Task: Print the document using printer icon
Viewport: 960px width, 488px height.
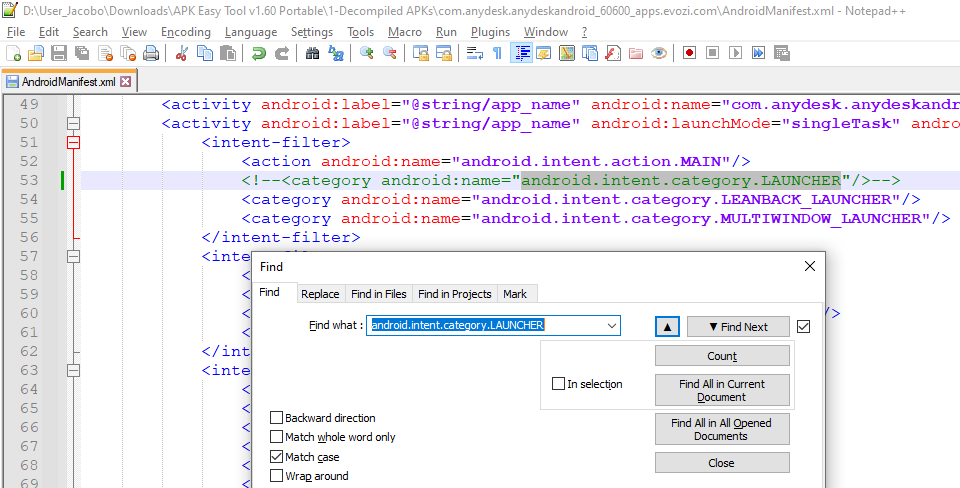Action: click(x=151, y=53)
